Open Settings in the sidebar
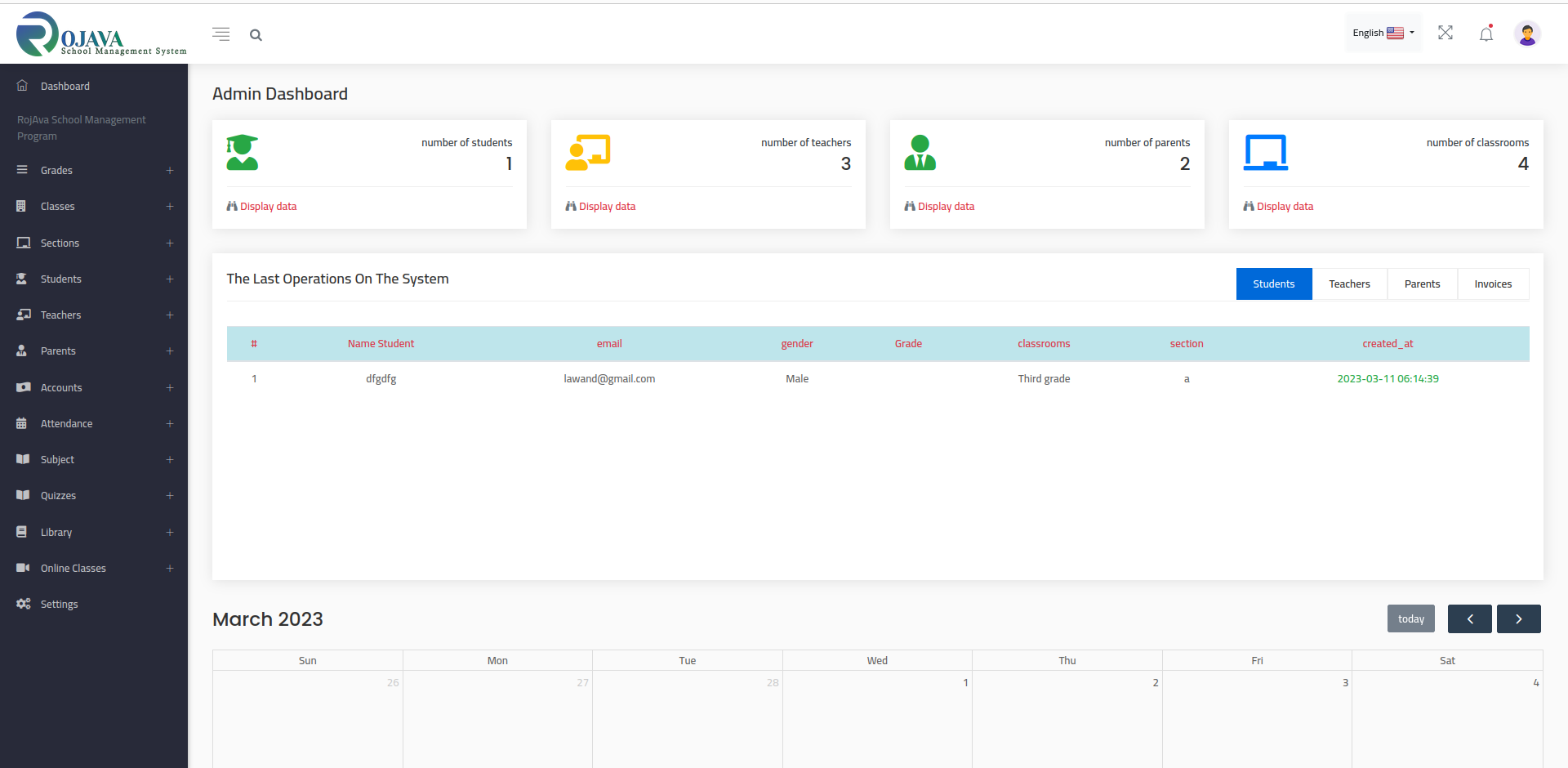 pos(60,605)
